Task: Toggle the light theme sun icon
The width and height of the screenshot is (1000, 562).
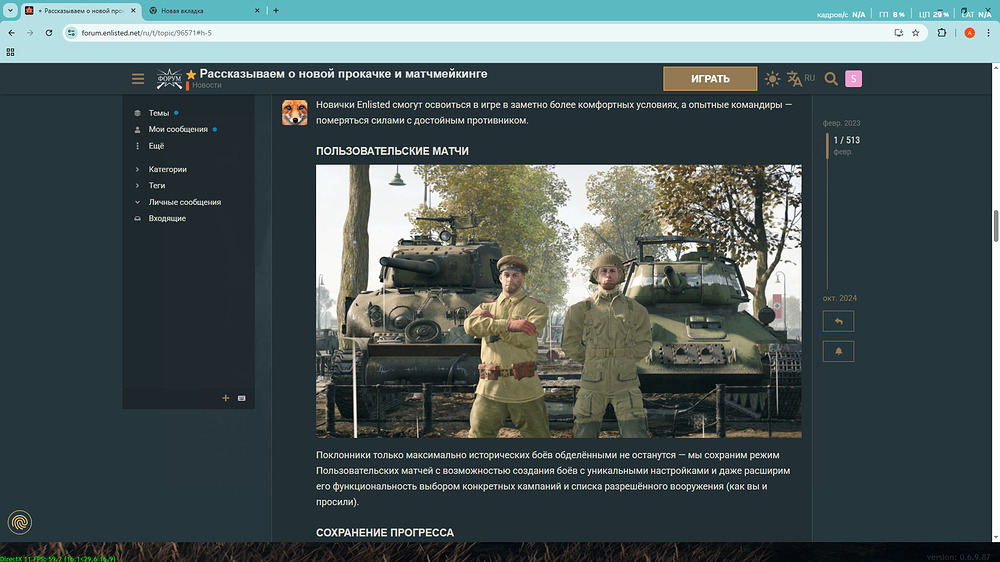Action: click(772, 78)
